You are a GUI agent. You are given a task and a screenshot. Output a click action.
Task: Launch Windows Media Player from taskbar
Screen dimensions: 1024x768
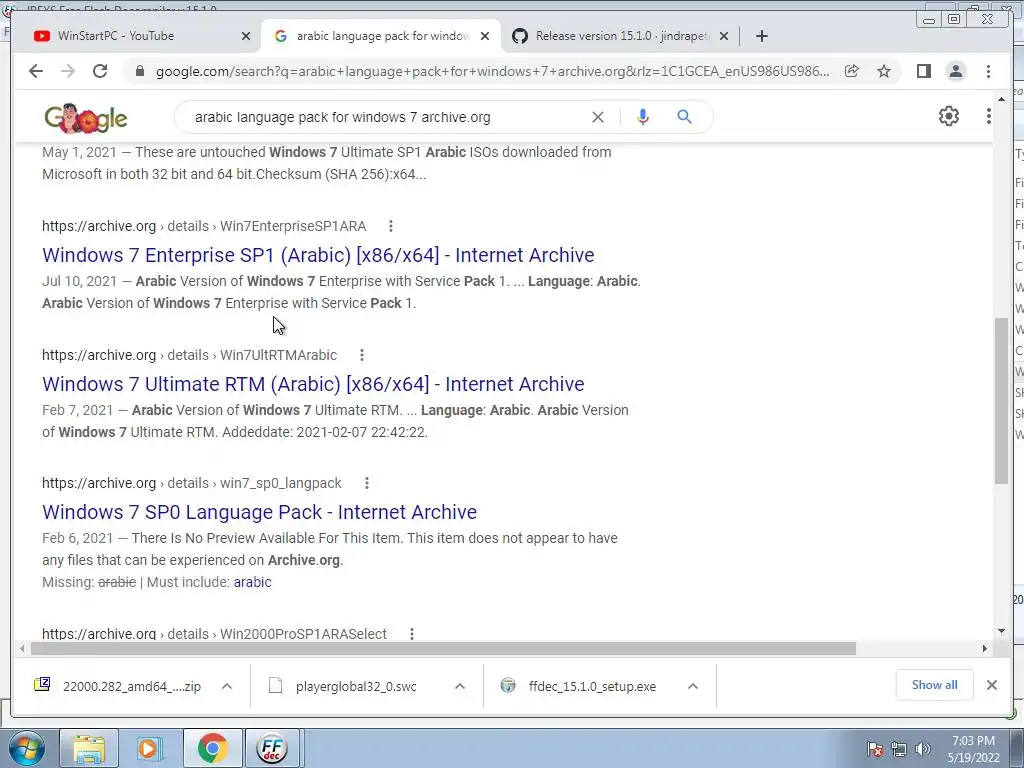150,748
